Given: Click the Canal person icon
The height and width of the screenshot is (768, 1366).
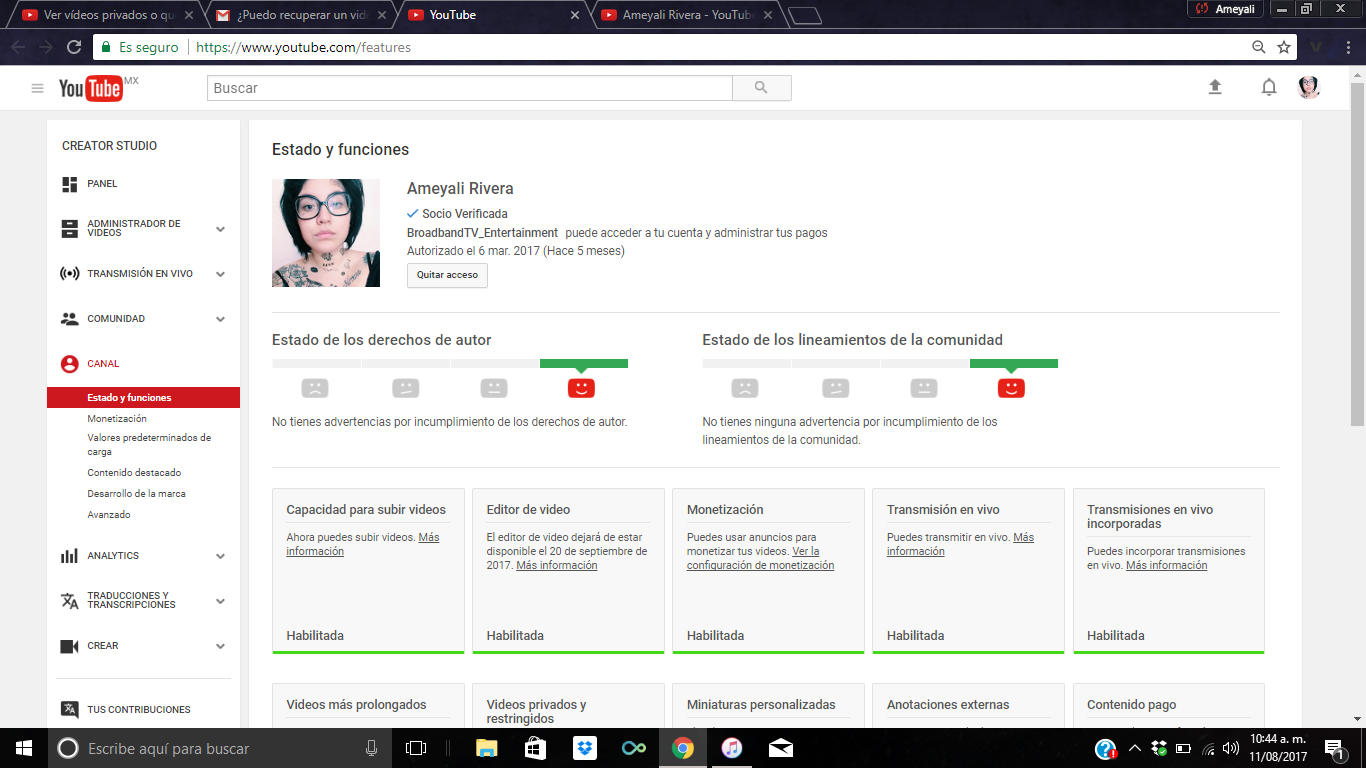Looking at the screenshot, I should point(70,364).
